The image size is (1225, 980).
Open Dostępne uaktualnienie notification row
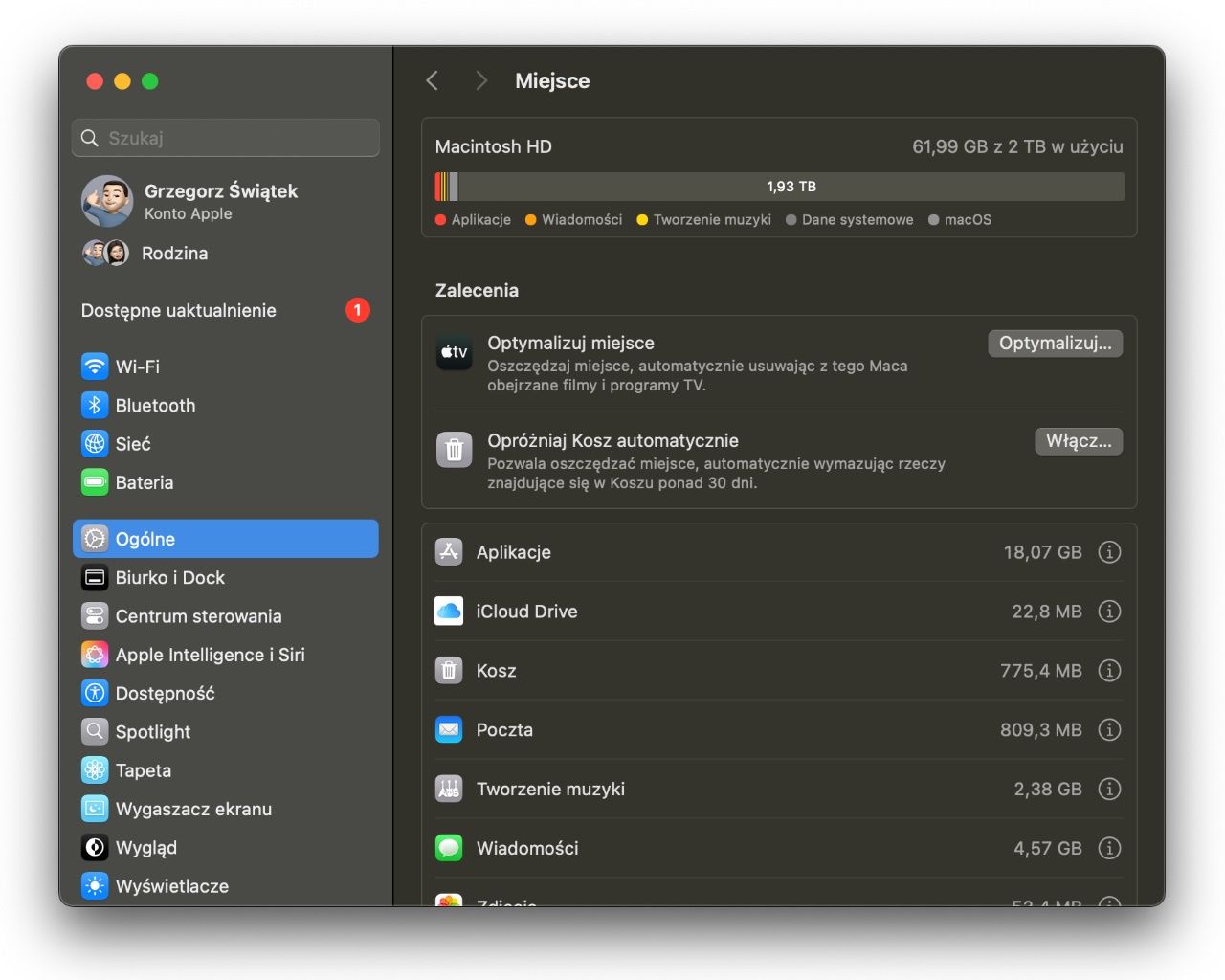pyautogui.click(x=226, y=310)
